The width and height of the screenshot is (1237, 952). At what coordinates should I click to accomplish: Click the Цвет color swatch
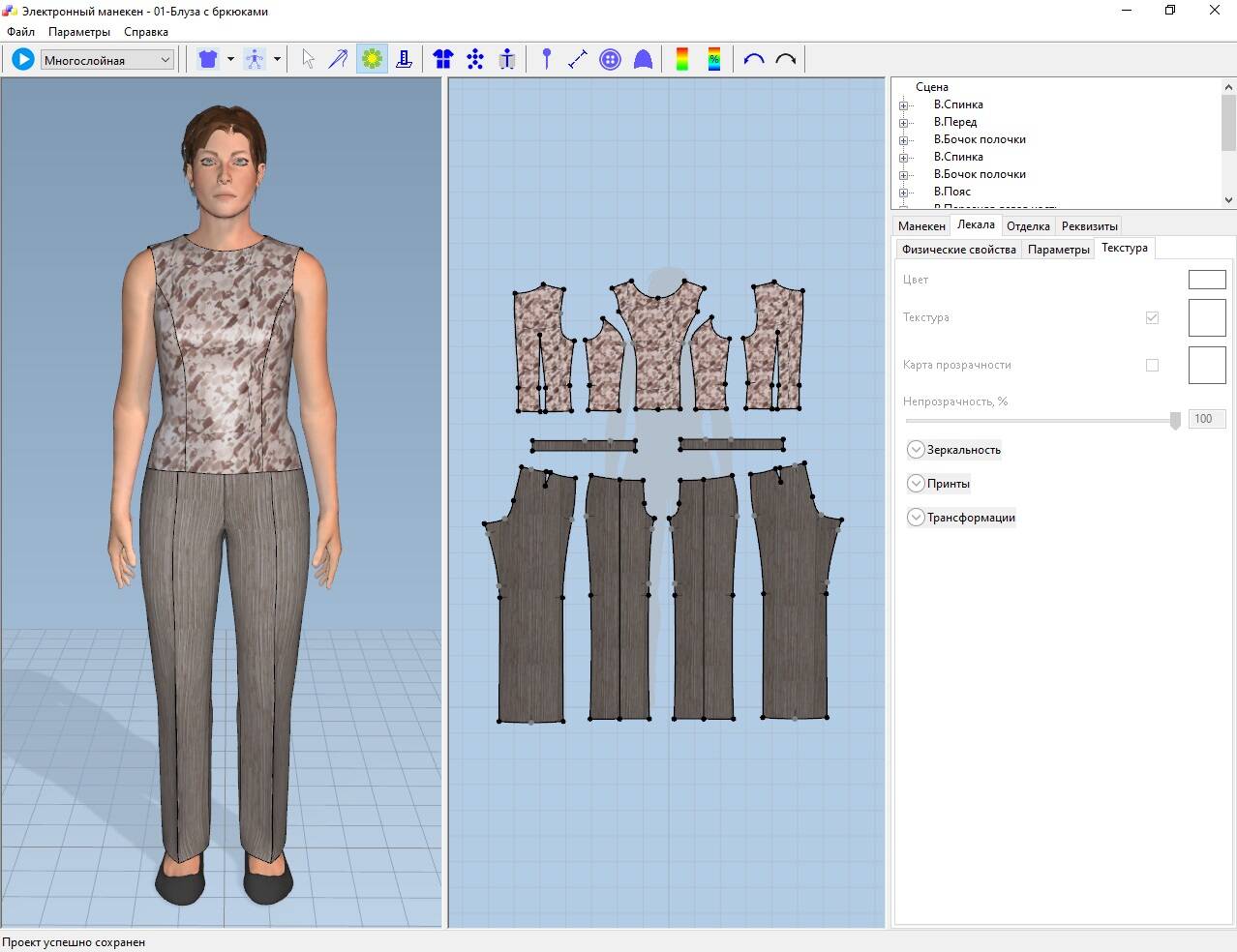[x=1206, y=280]
